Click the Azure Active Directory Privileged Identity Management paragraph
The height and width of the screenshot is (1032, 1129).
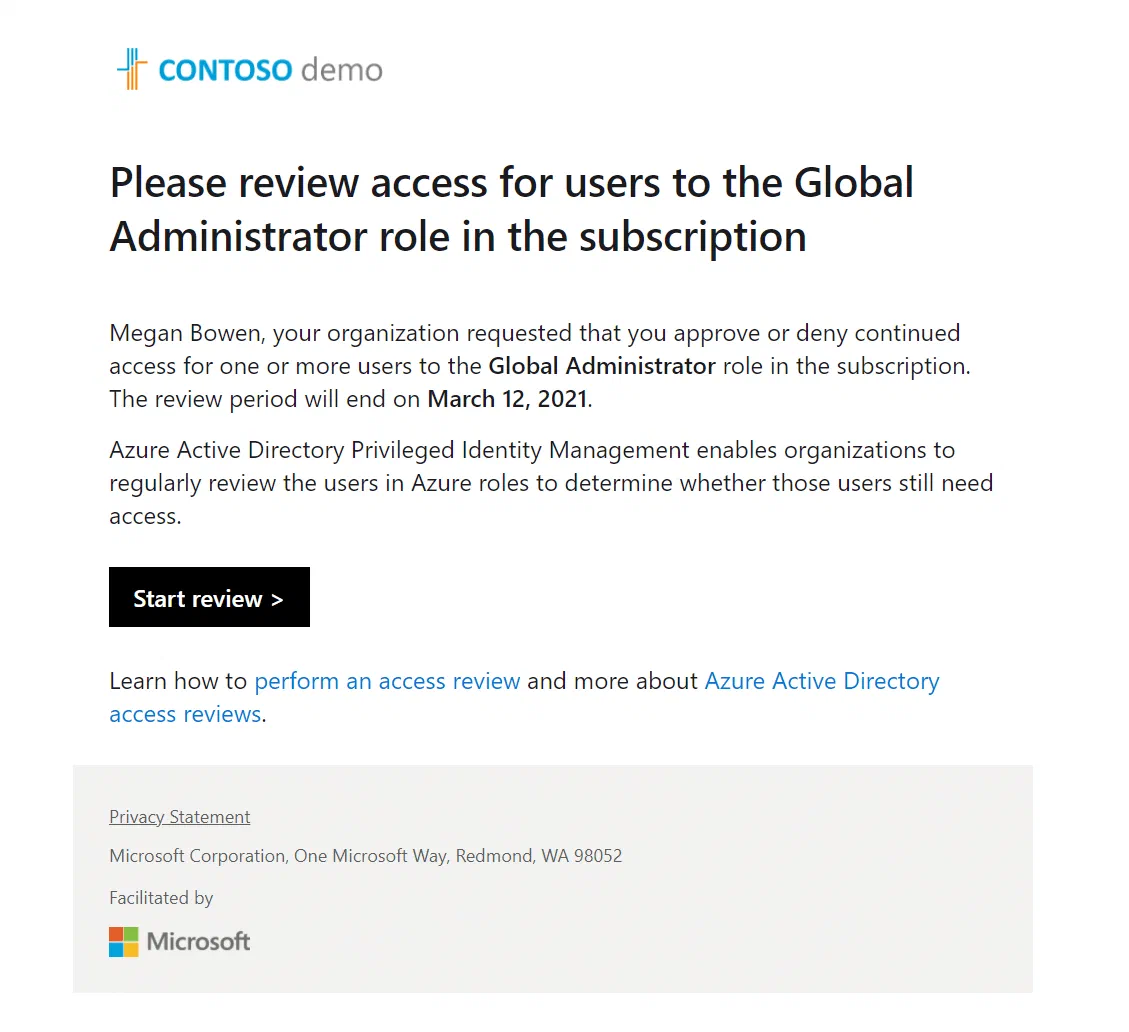(551, 483)
